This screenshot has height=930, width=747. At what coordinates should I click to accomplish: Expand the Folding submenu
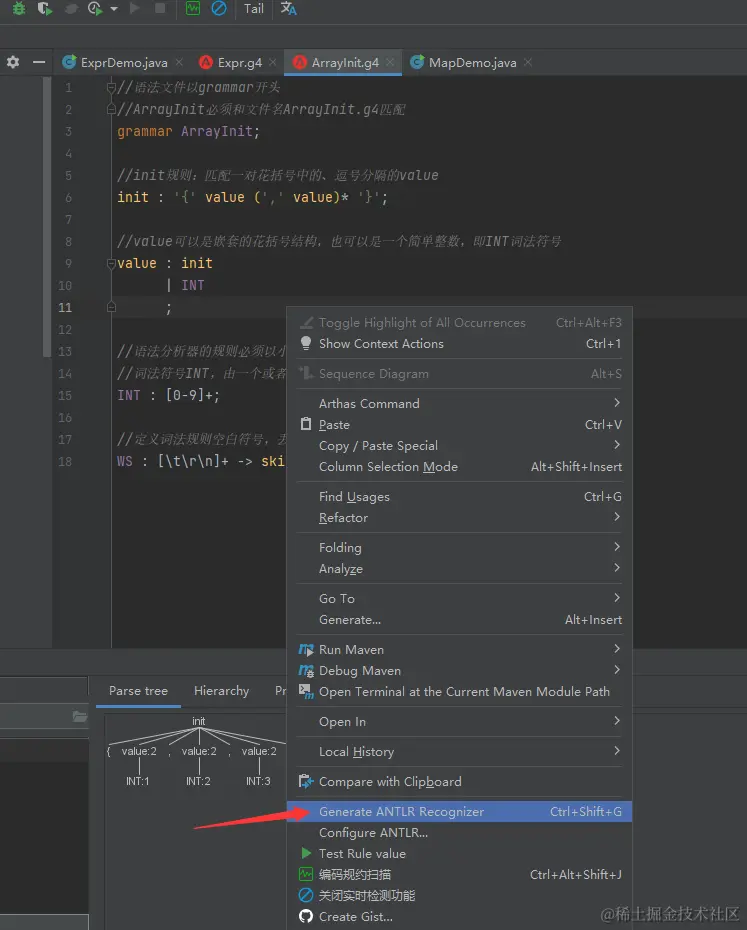click(x=459, y=547)
